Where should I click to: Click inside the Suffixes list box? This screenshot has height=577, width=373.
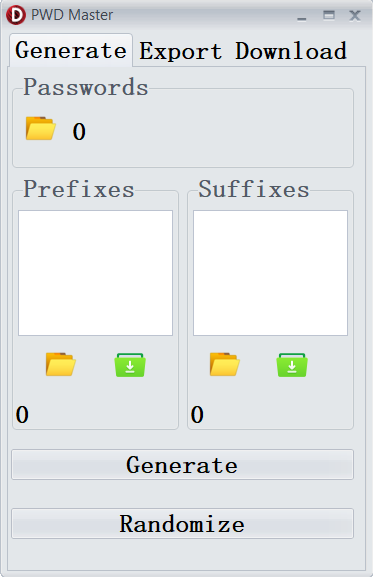[x=270, y=273]
